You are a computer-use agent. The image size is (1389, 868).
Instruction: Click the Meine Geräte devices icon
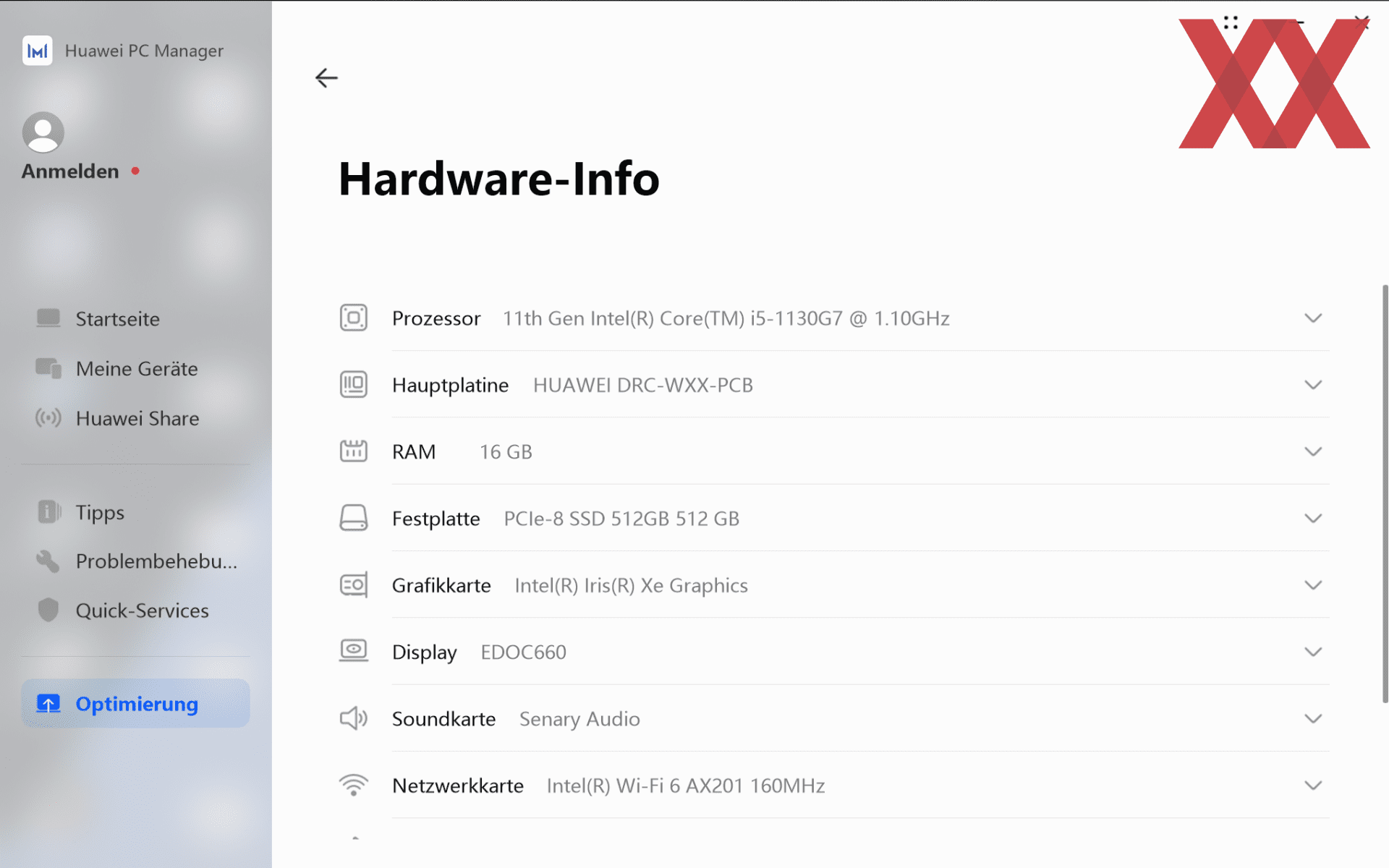[x=48, y=368]
